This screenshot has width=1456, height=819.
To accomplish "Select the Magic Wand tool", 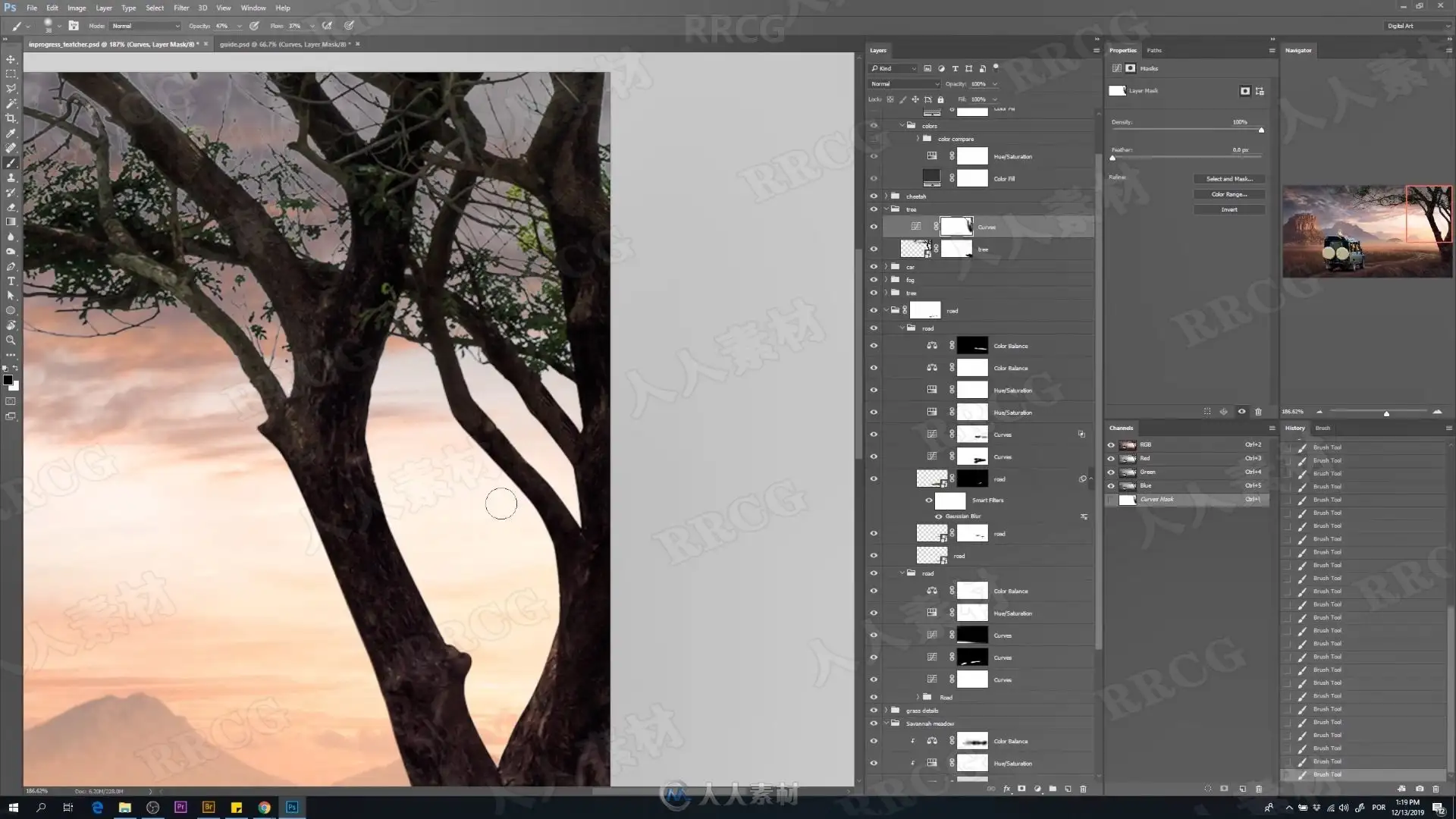I will [11, 104].
